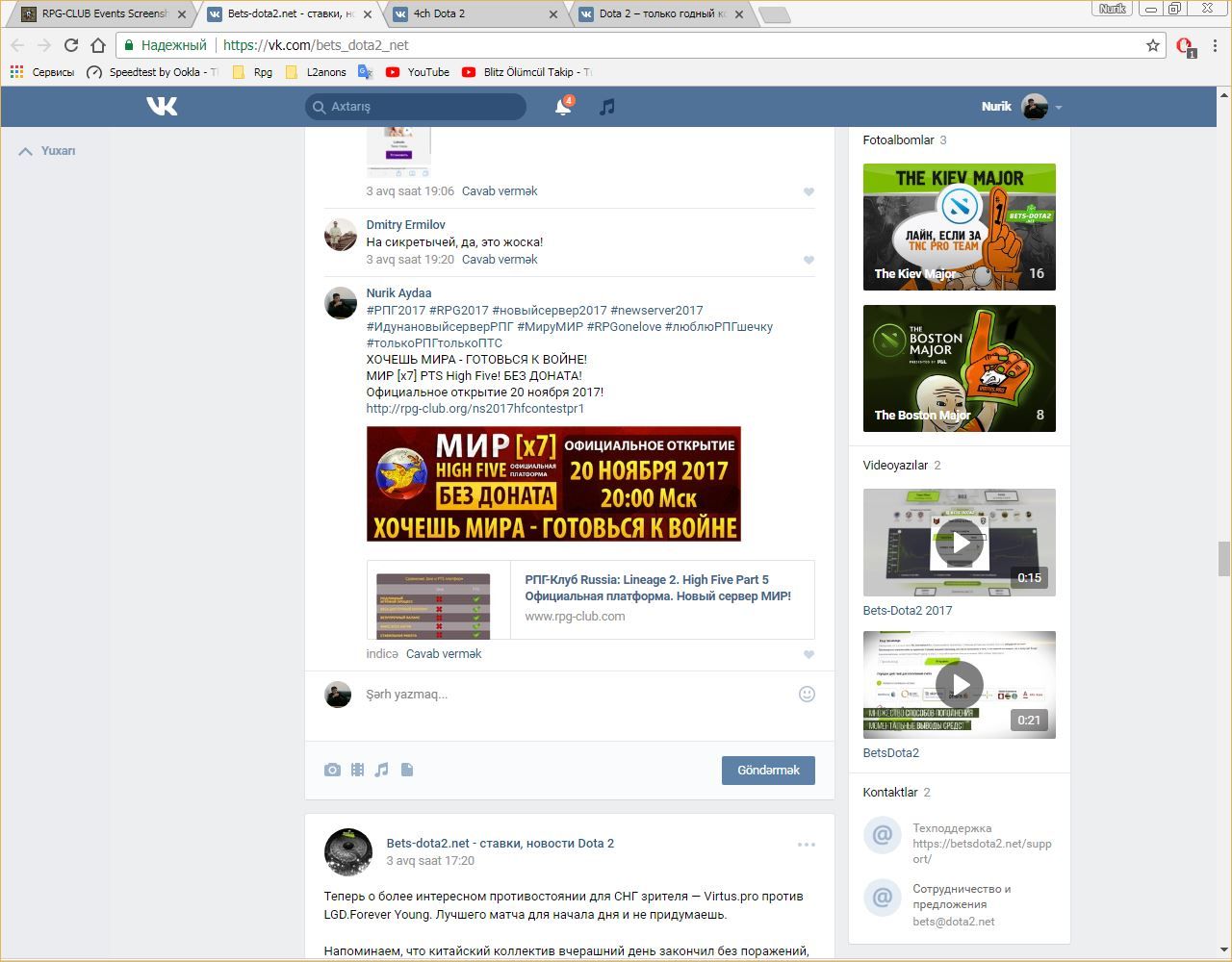The width and height of the screenshot is (1232, 962).
Task: Like Dmitry Ermilov's comment
Action: coord(808,260)
